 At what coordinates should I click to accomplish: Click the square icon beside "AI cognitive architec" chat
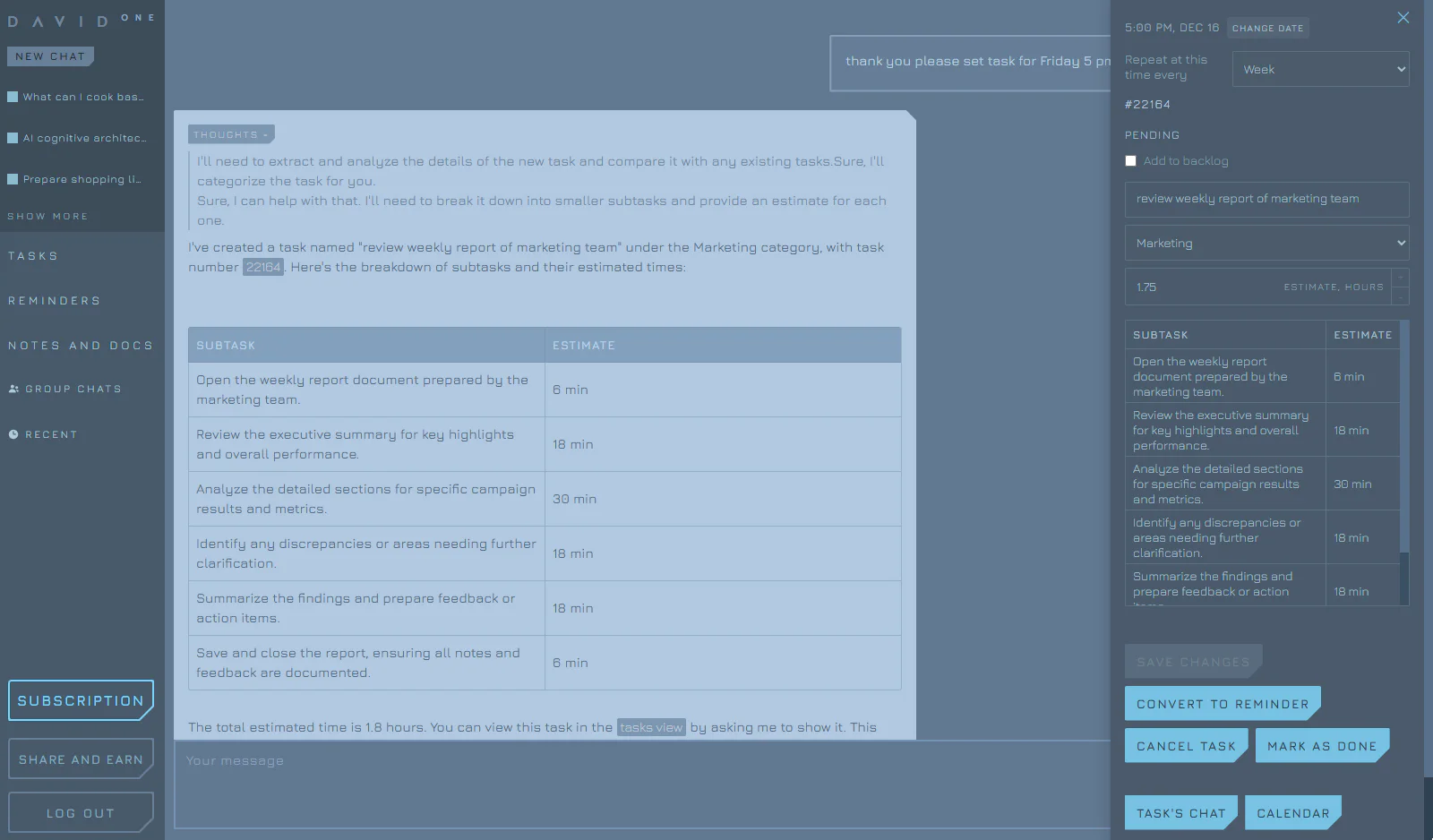pos(13,137)
